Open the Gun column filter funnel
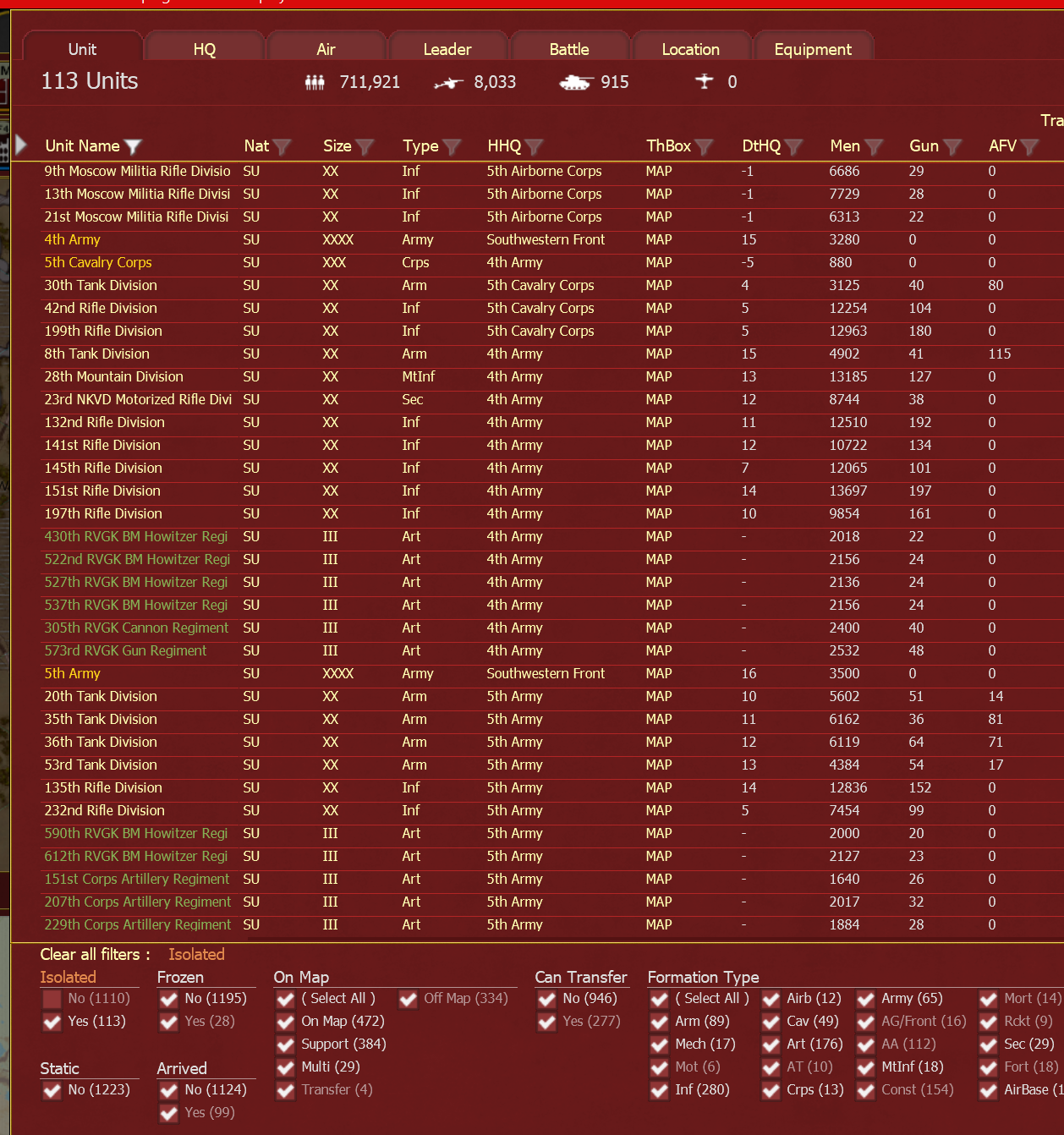The width and height of the screenshot is (1064, 1135). (x=952, y=146)
